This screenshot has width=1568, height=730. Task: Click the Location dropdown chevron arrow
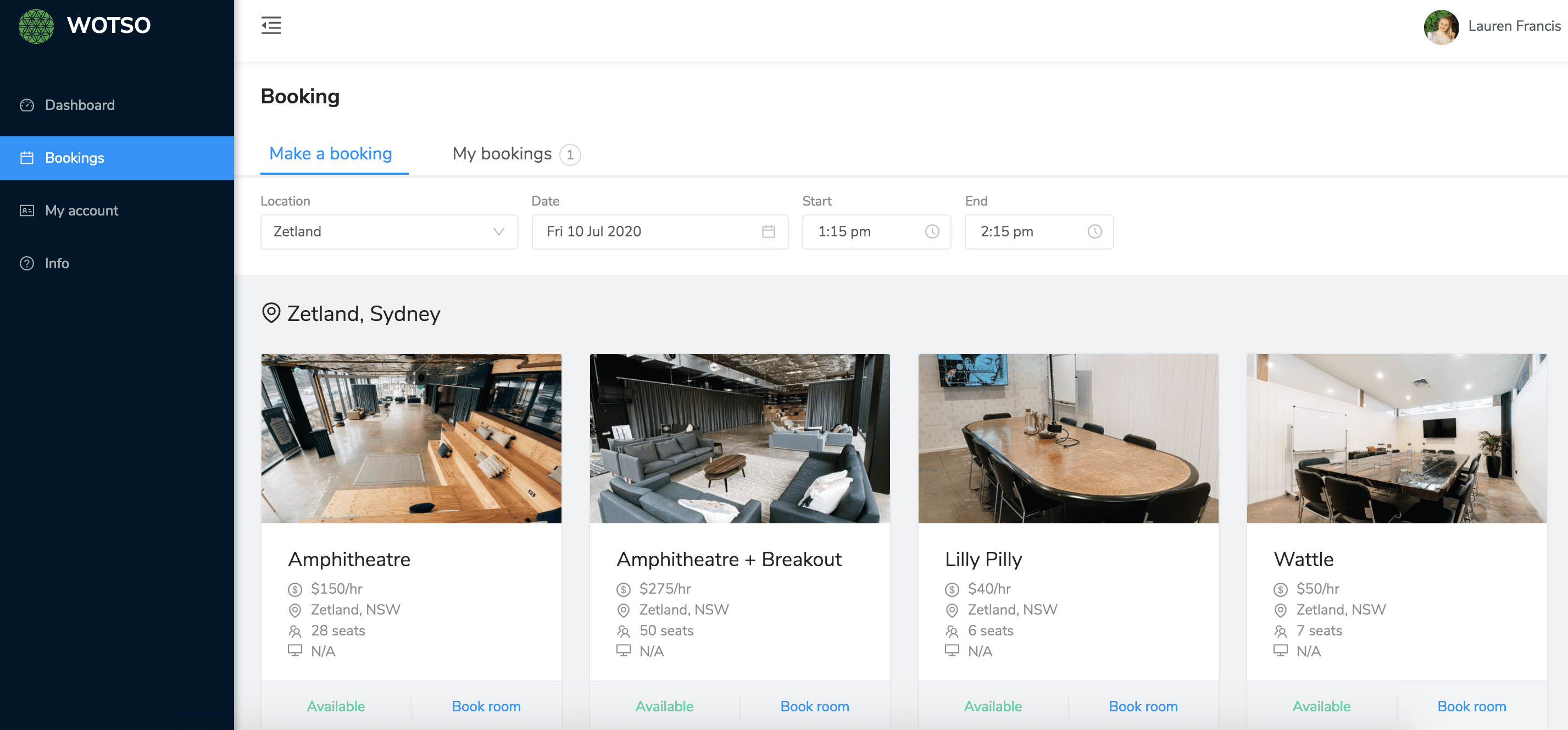click(x=498, y=232)
